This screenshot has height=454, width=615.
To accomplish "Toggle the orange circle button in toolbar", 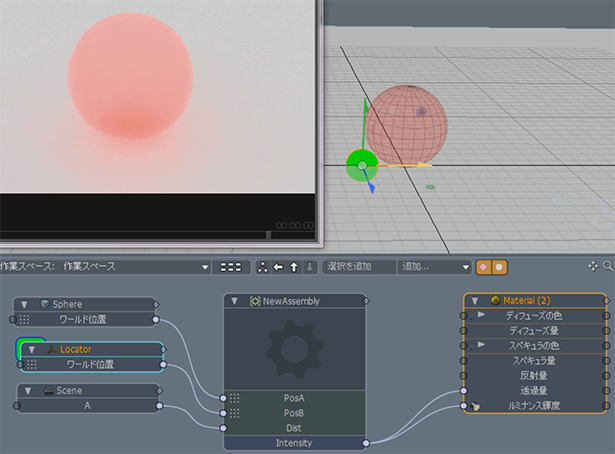I will point(498,267).
